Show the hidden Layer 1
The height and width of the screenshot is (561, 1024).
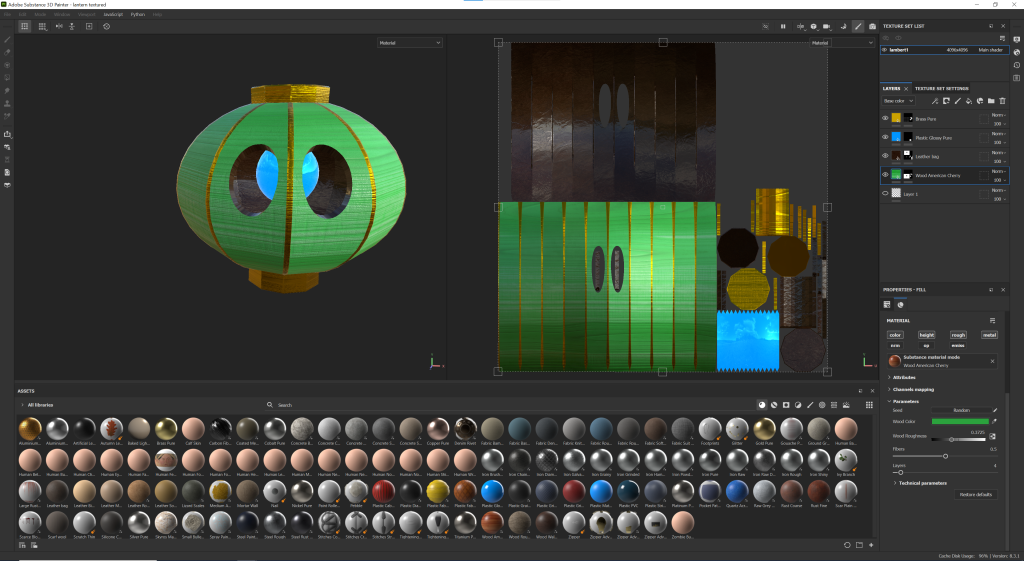point(885,194)
